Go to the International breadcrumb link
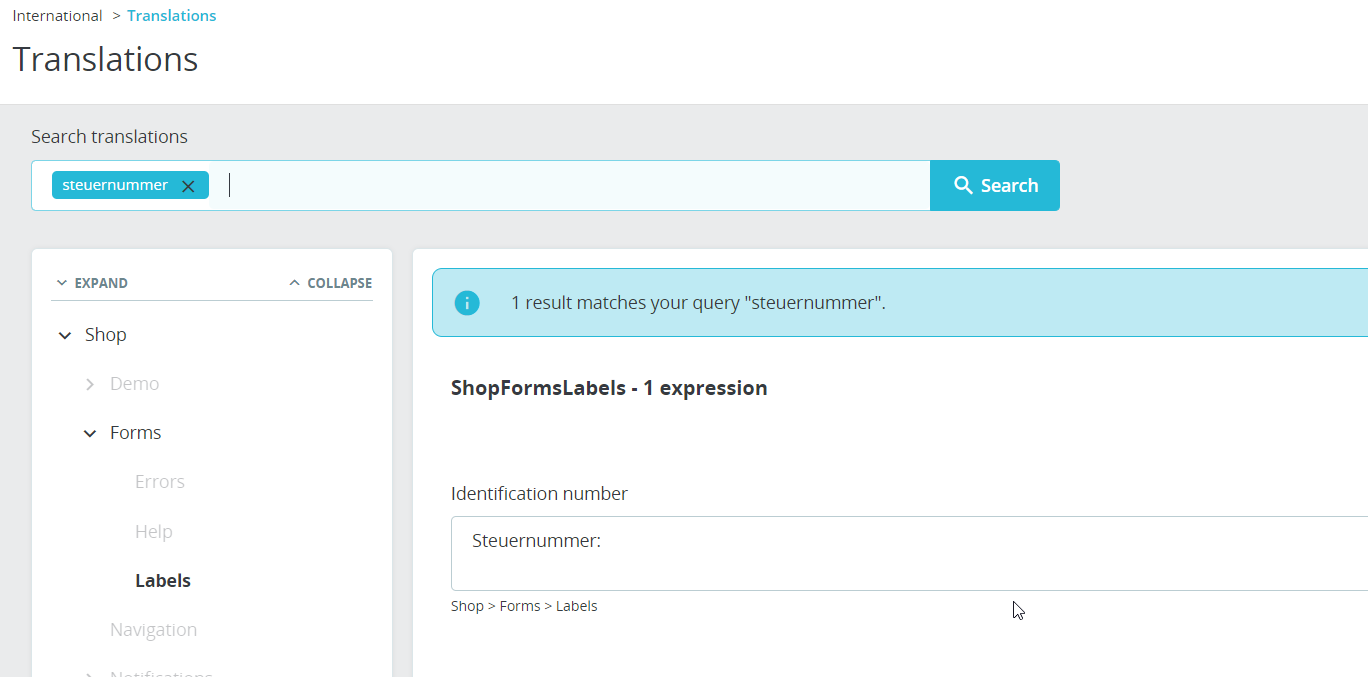The height and width of the screenshot is (677, 1368). [x=57, y=16]
